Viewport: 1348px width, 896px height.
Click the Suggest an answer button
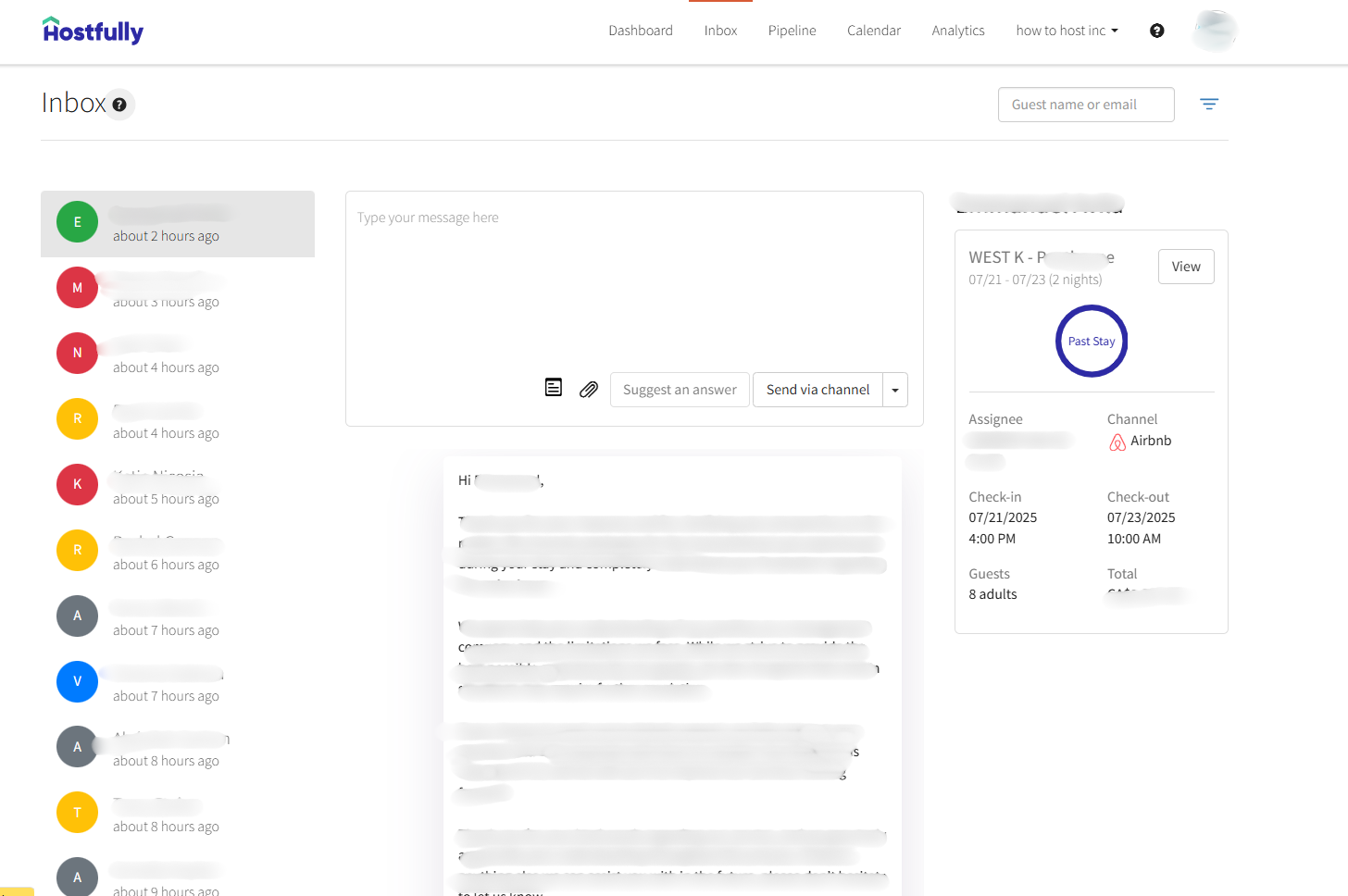point(680,390)
